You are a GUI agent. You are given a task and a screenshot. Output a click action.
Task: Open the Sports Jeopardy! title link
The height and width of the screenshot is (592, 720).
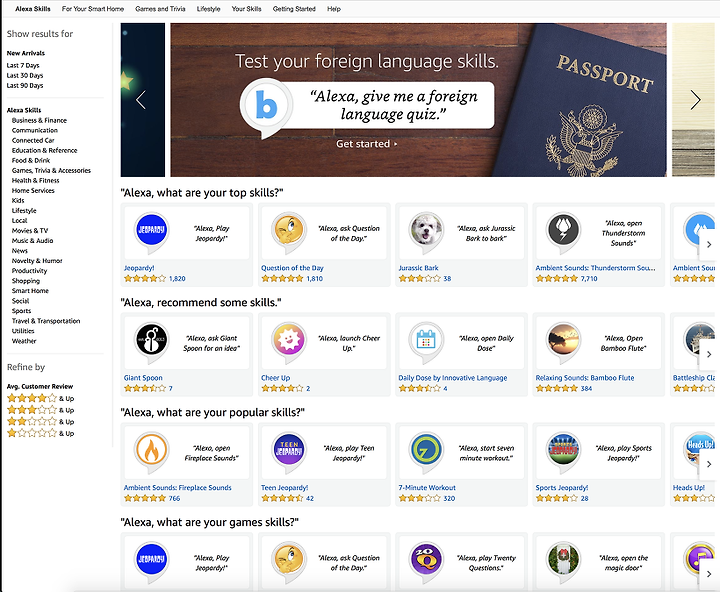click(x=562, y=488)
